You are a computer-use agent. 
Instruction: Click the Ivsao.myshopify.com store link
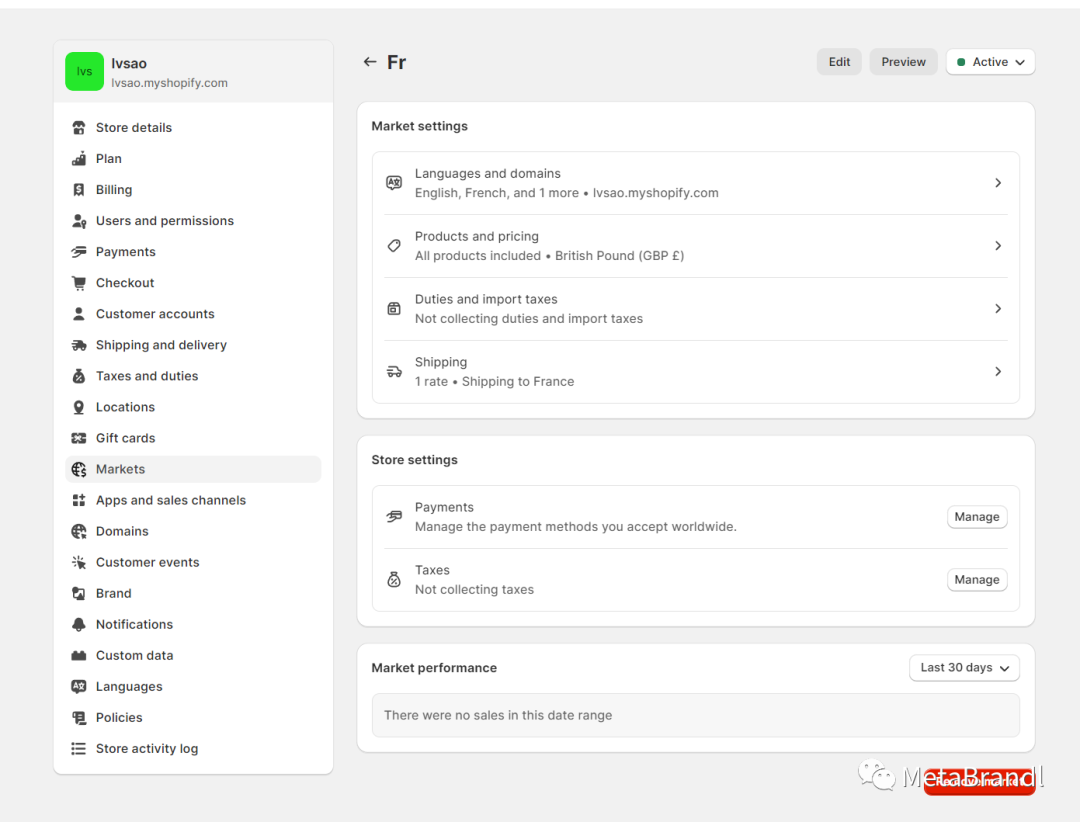click(169, 83)
